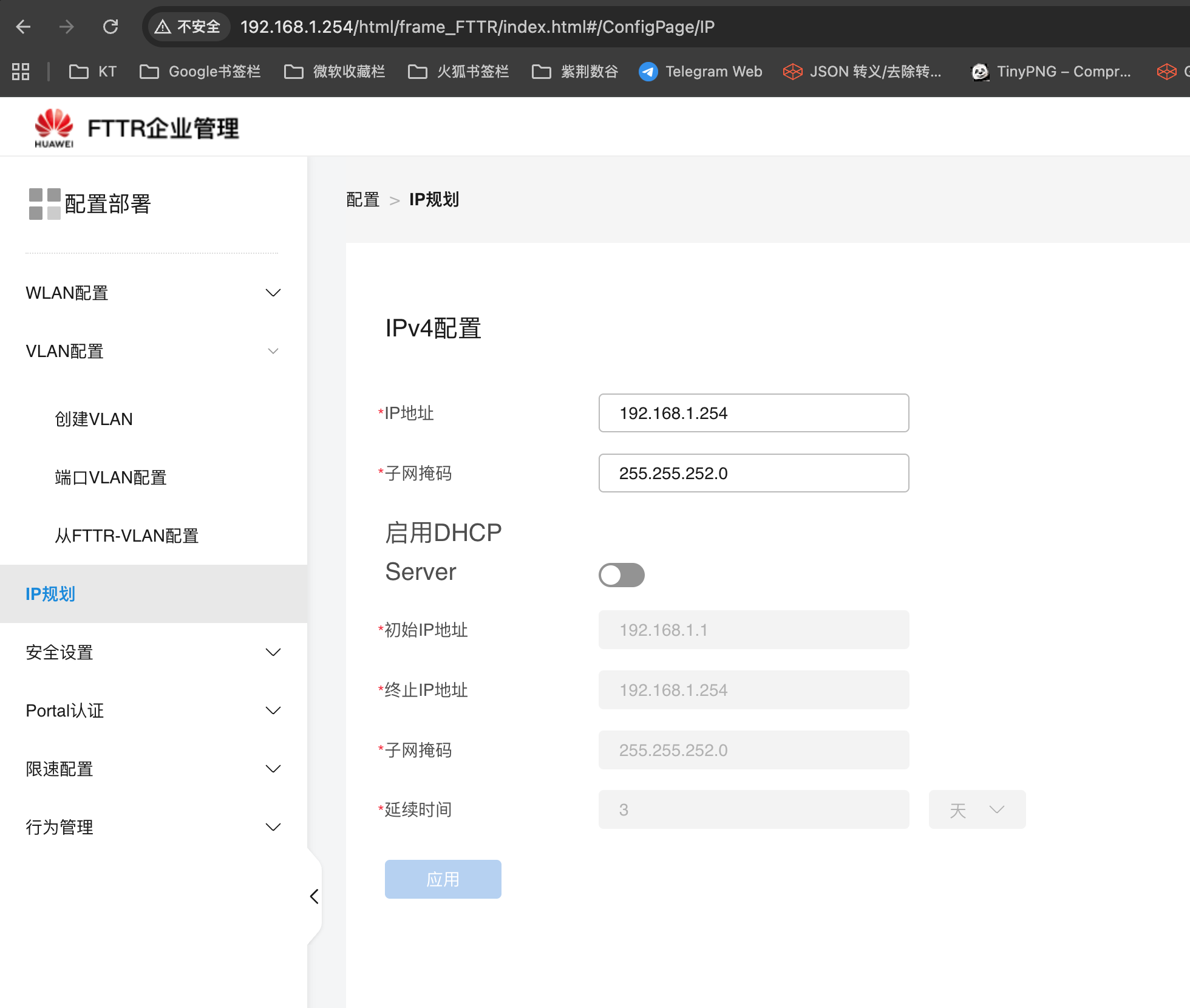Open the 端口VLAN配置 menu item
The image size is (1190, 1008).
click(x=110, y=477)
